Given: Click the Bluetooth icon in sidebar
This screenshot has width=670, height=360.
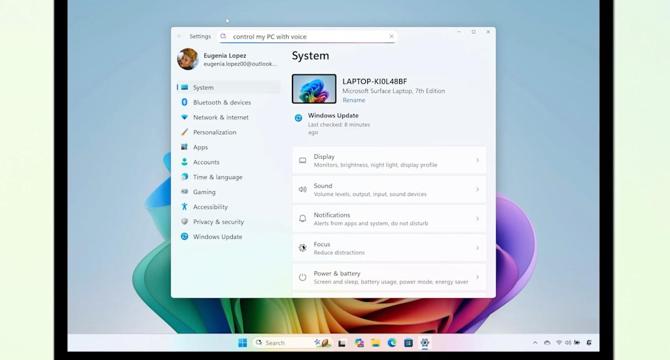Looking at the screenshot, I should 185,102.
